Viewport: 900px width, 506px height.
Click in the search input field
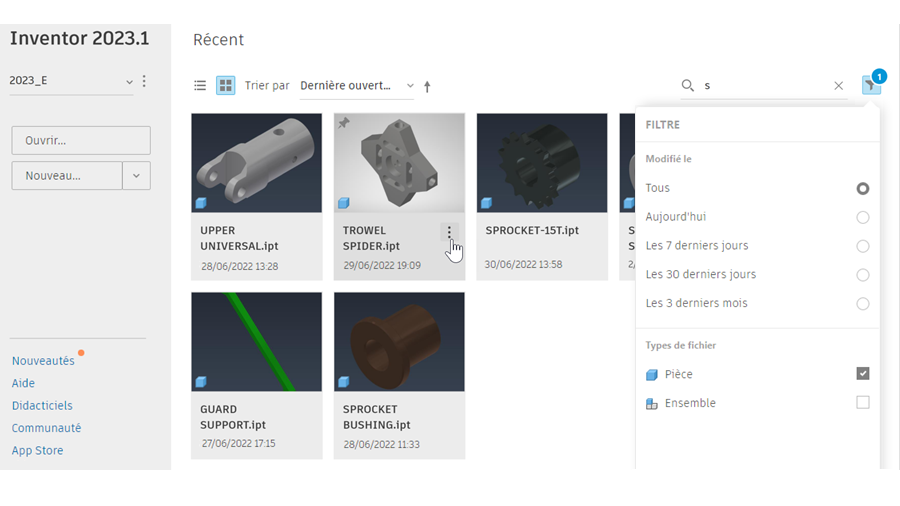pyautogui.click(x=766, y=85)
